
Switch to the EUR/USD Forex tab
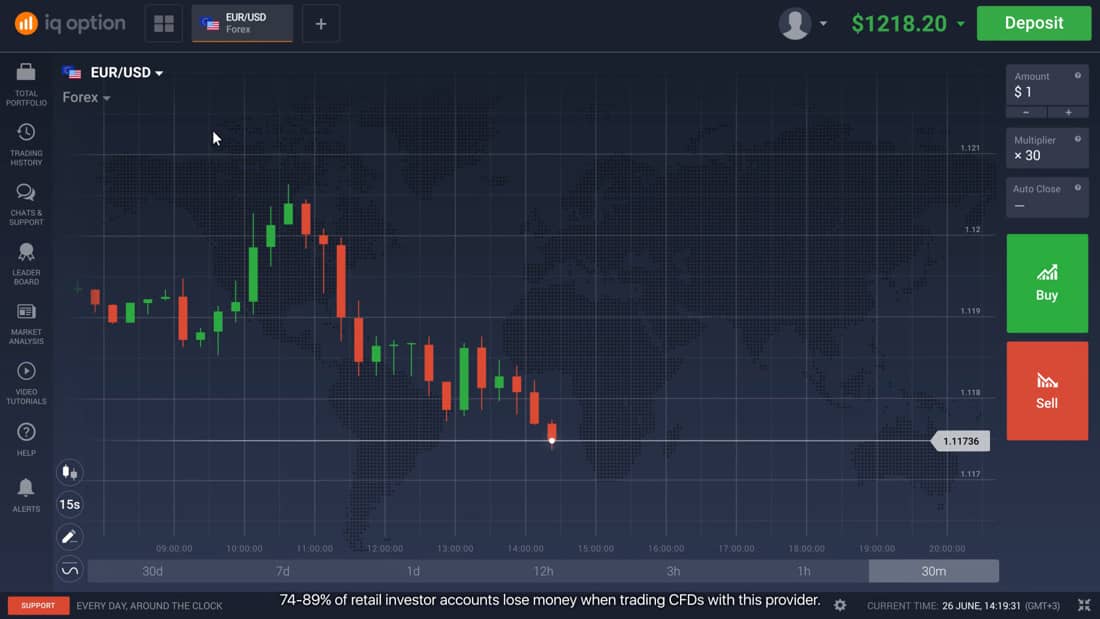pos(242,24)
